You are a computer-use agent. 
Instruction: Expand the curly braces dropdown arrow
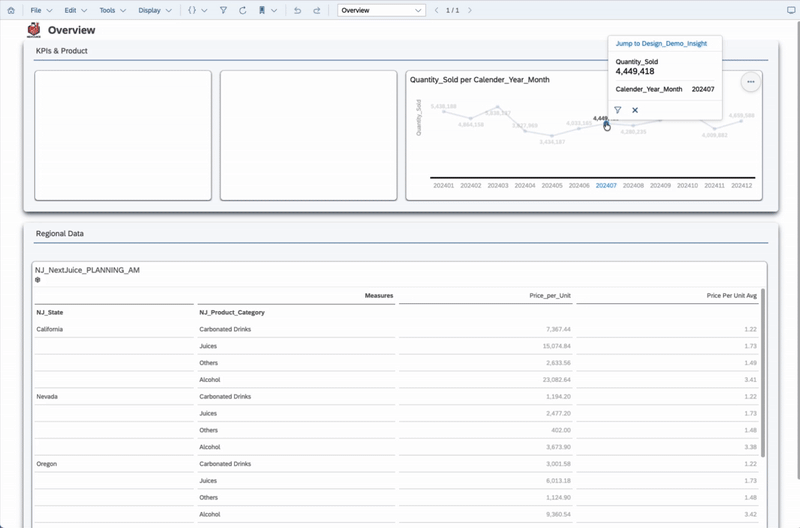click(x=204, y=10)
